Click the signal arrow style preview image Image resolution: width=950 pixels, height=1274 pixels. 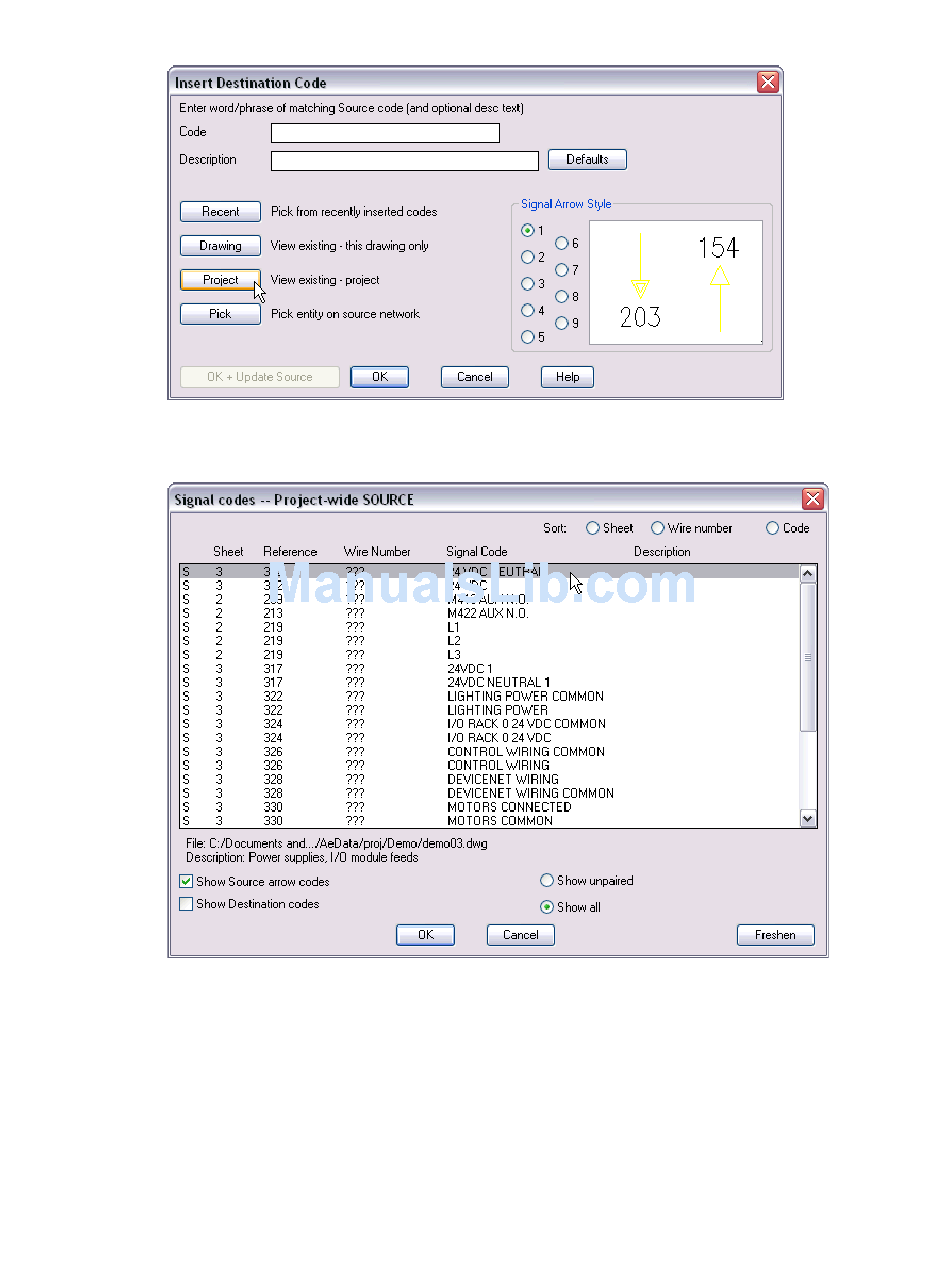pos(675,283)
